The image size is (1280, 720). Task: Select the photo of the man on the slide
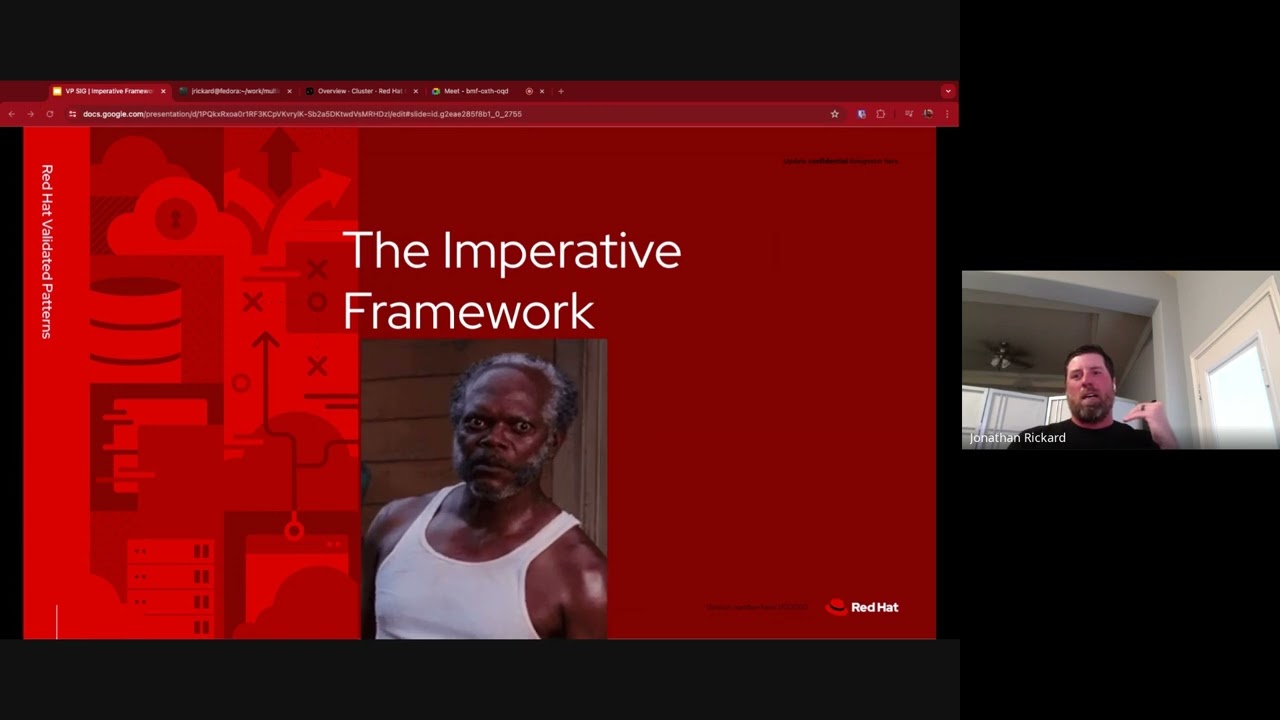484,489
